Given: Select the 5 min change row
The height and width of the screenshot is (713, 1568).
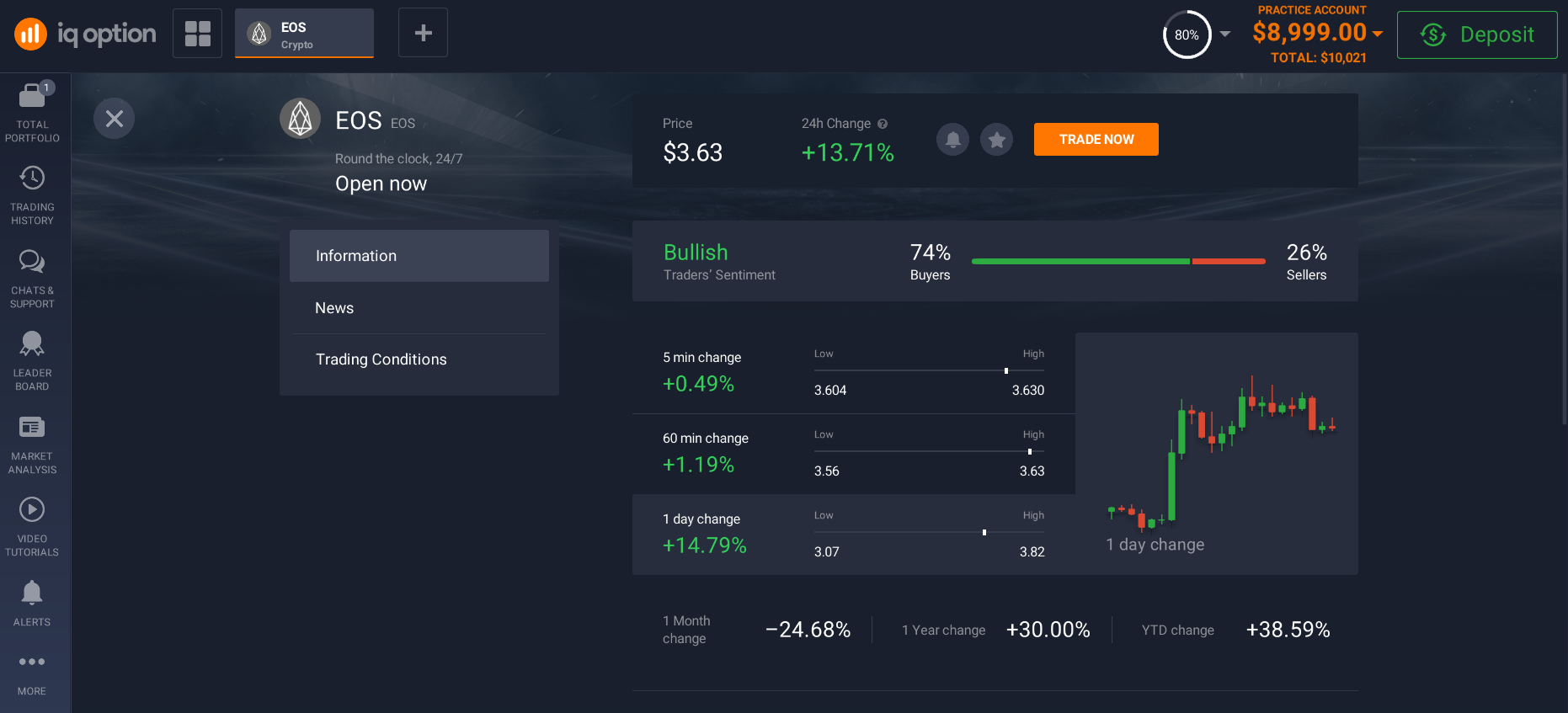Looking at the screenshot, I should [853, 373].
